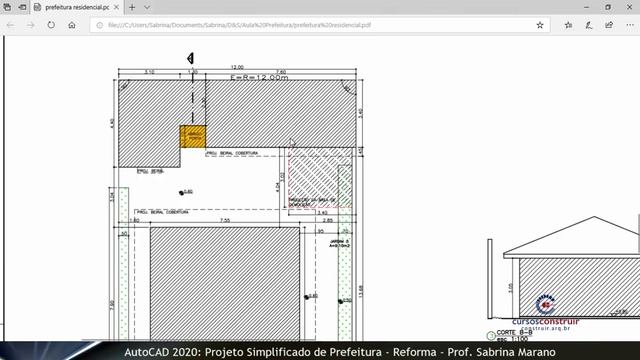Click the 12.00 dimension text at top
The image size is (640, 360).
[x=237, y=67]
